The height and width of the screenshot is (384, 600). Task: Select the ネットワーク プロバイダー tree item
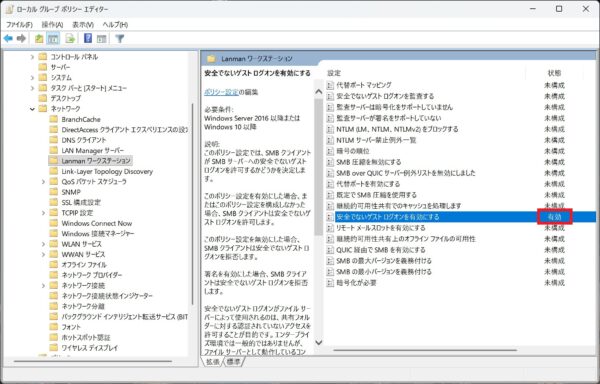coord(92,275)
